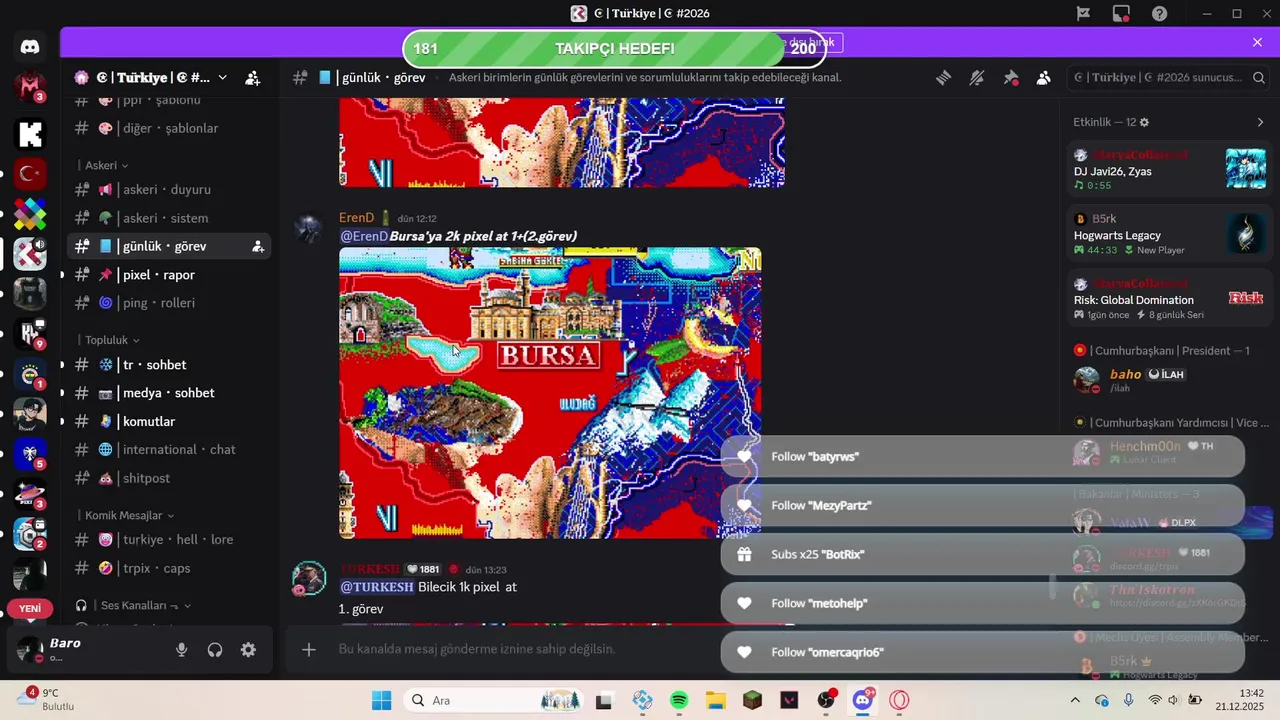Click the TURKESH username in the chat

point(369,568)
